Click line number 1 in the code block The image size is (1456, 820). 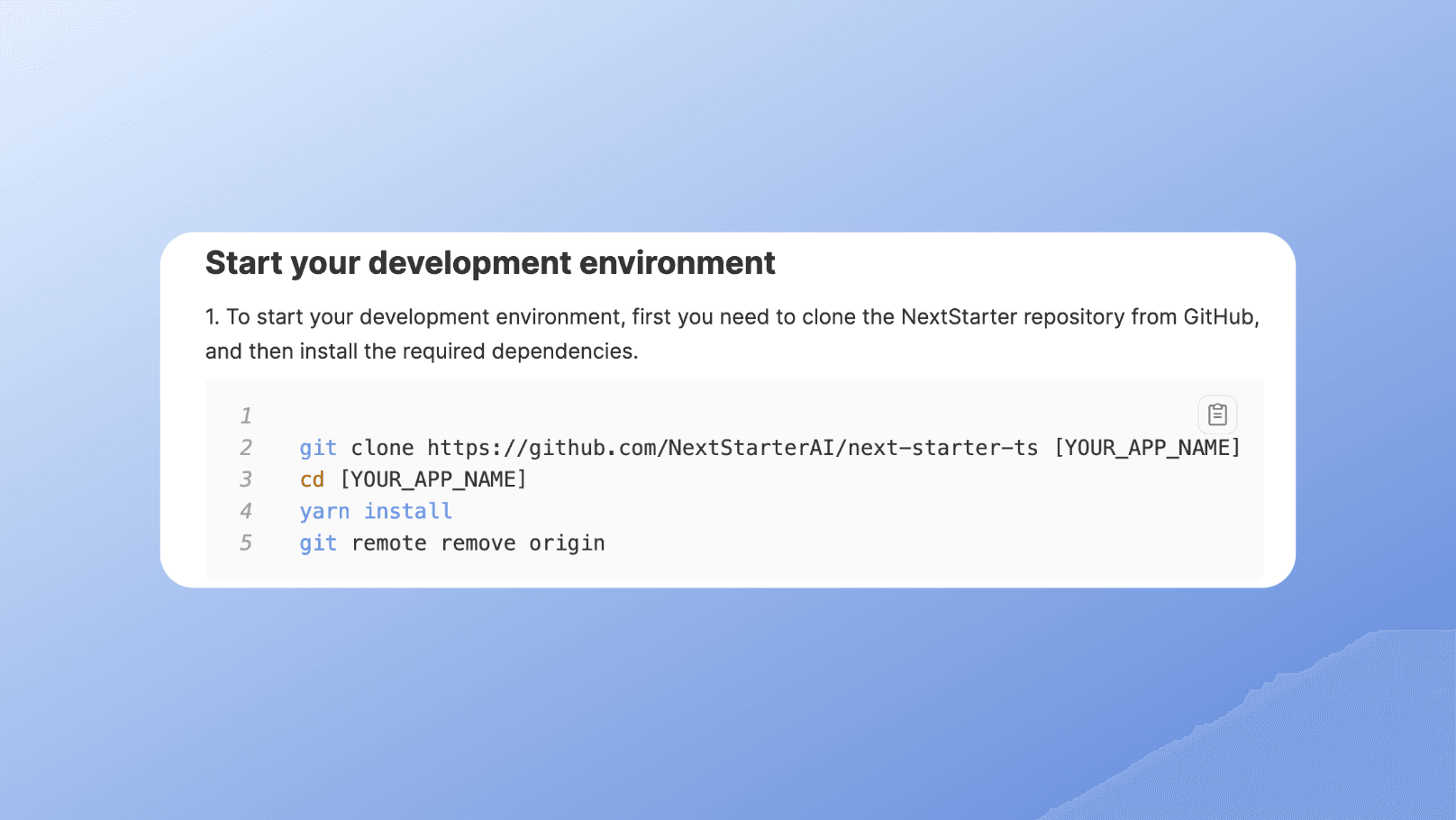click(246, 415)
